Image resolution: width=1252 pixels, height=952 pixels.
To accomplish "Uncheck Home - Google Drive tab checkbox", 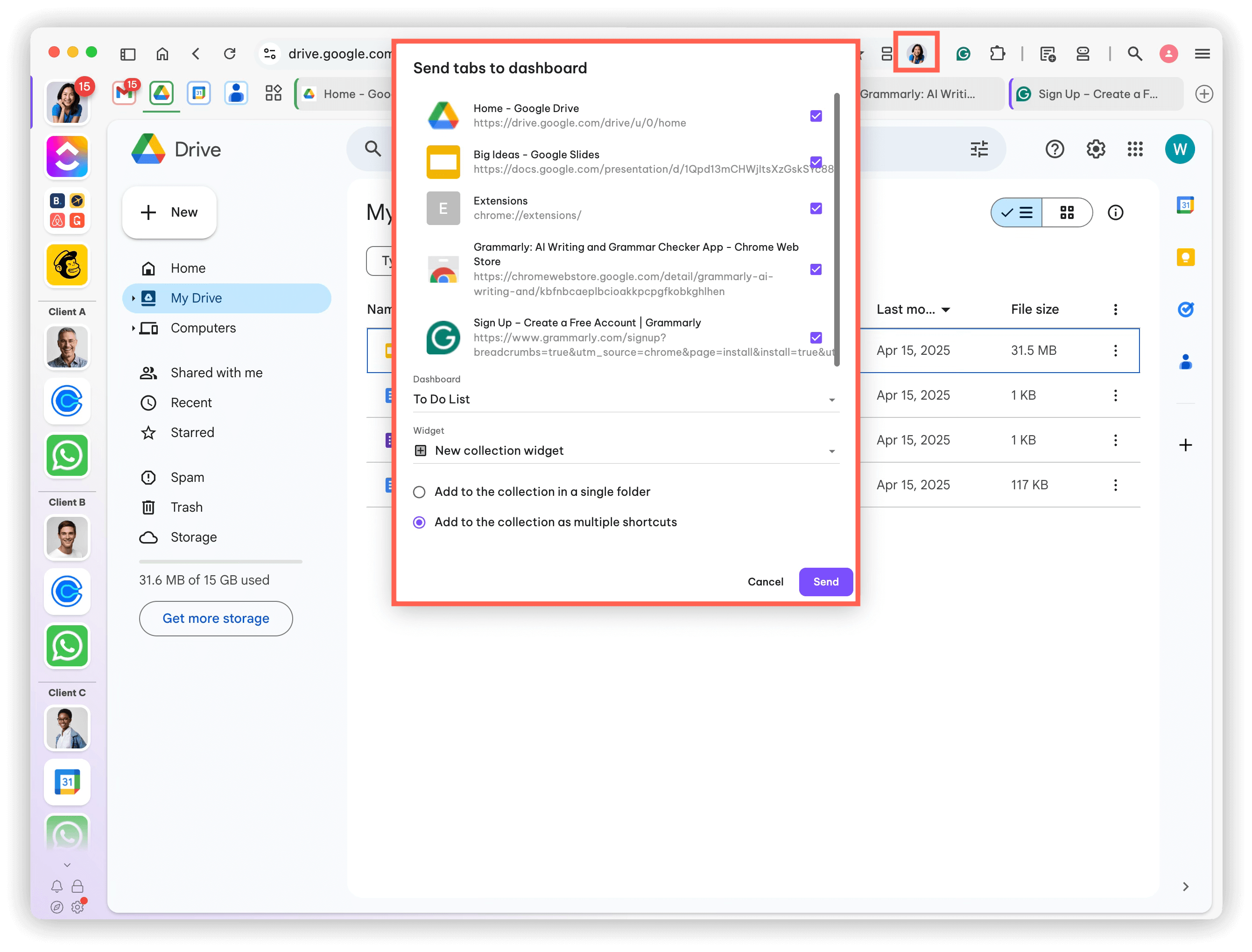I will (x=816, y=116).
